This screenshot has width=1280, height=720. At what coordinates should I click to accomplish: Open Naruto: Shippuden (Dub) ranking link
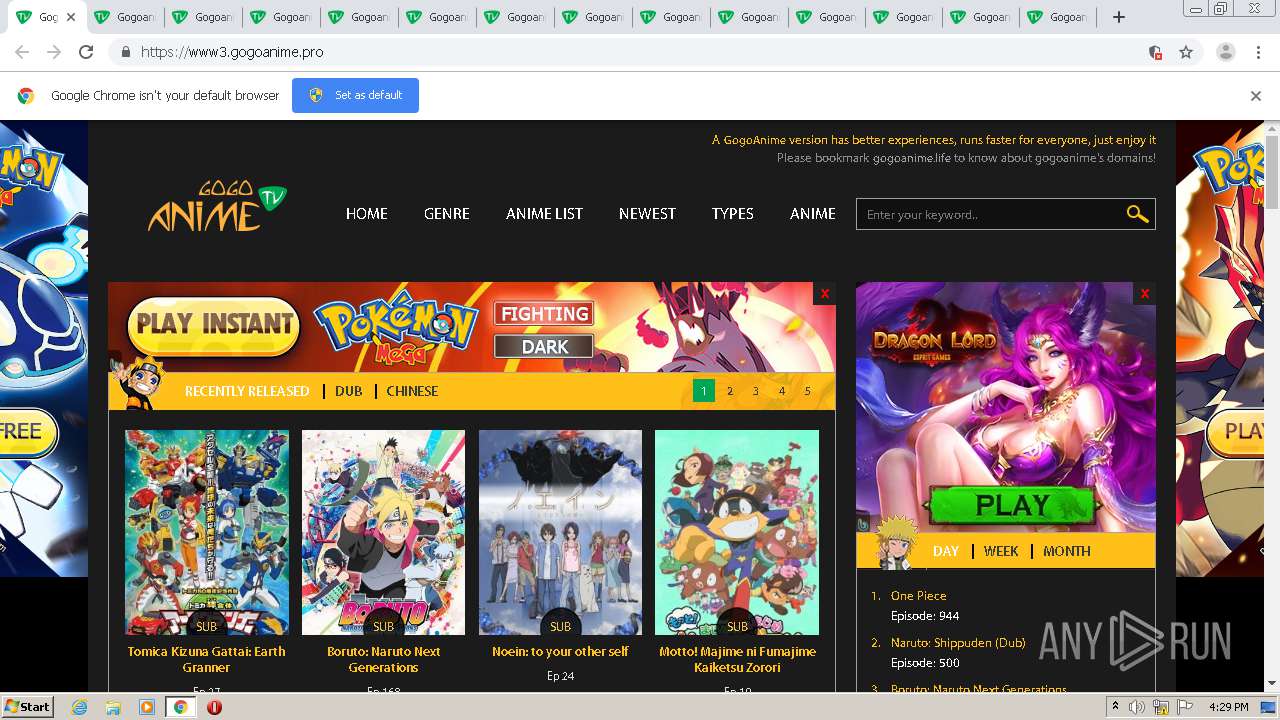click(958, 643)
